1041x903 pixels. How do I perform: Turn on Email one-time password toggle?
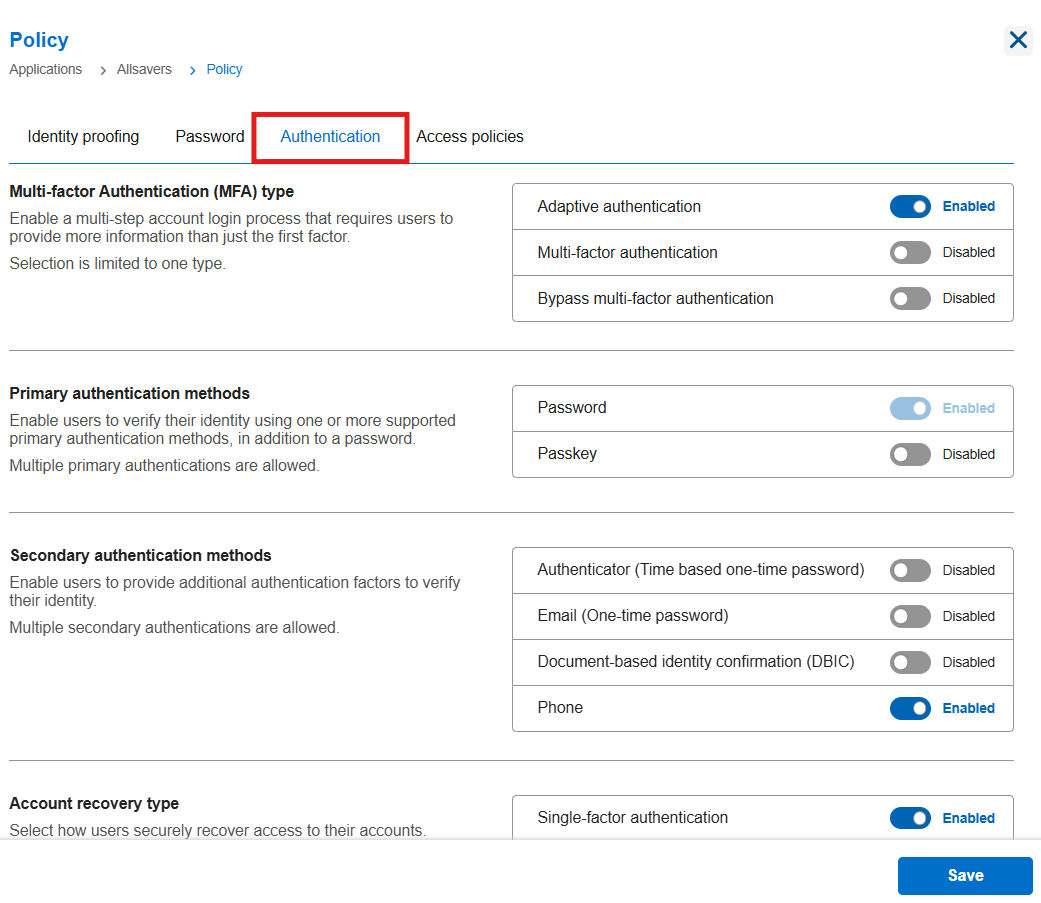click(910, 616)
